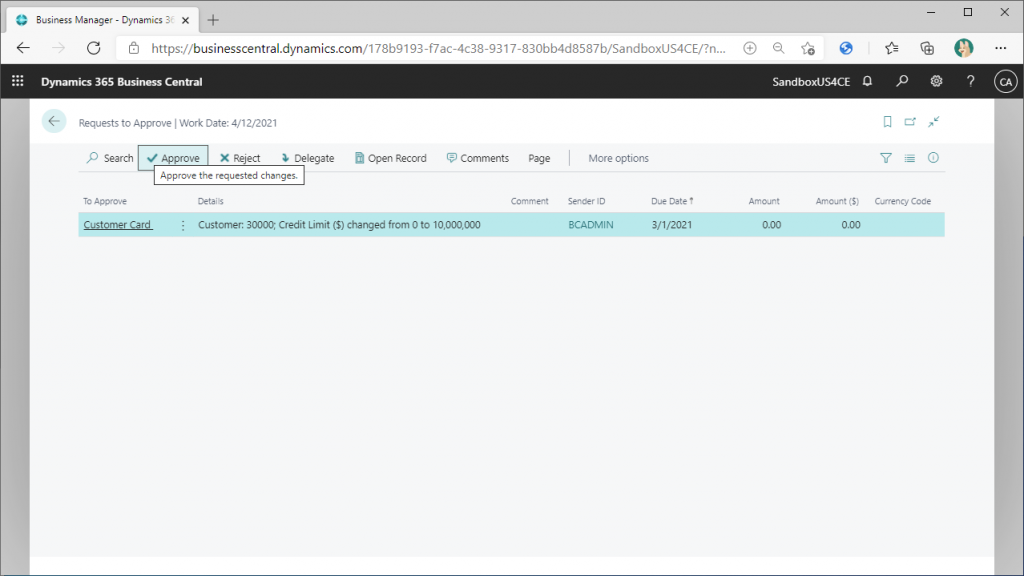Image resolution: width=1024 pixels, height=576 pixels.
Task: Click the Amount ($) column header
Action: click(x=837, y=201)
